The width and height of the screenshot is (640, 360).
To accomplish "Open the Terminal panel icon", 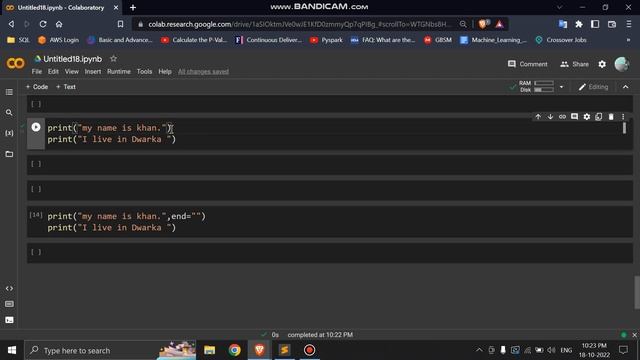I will pos(9,320).
